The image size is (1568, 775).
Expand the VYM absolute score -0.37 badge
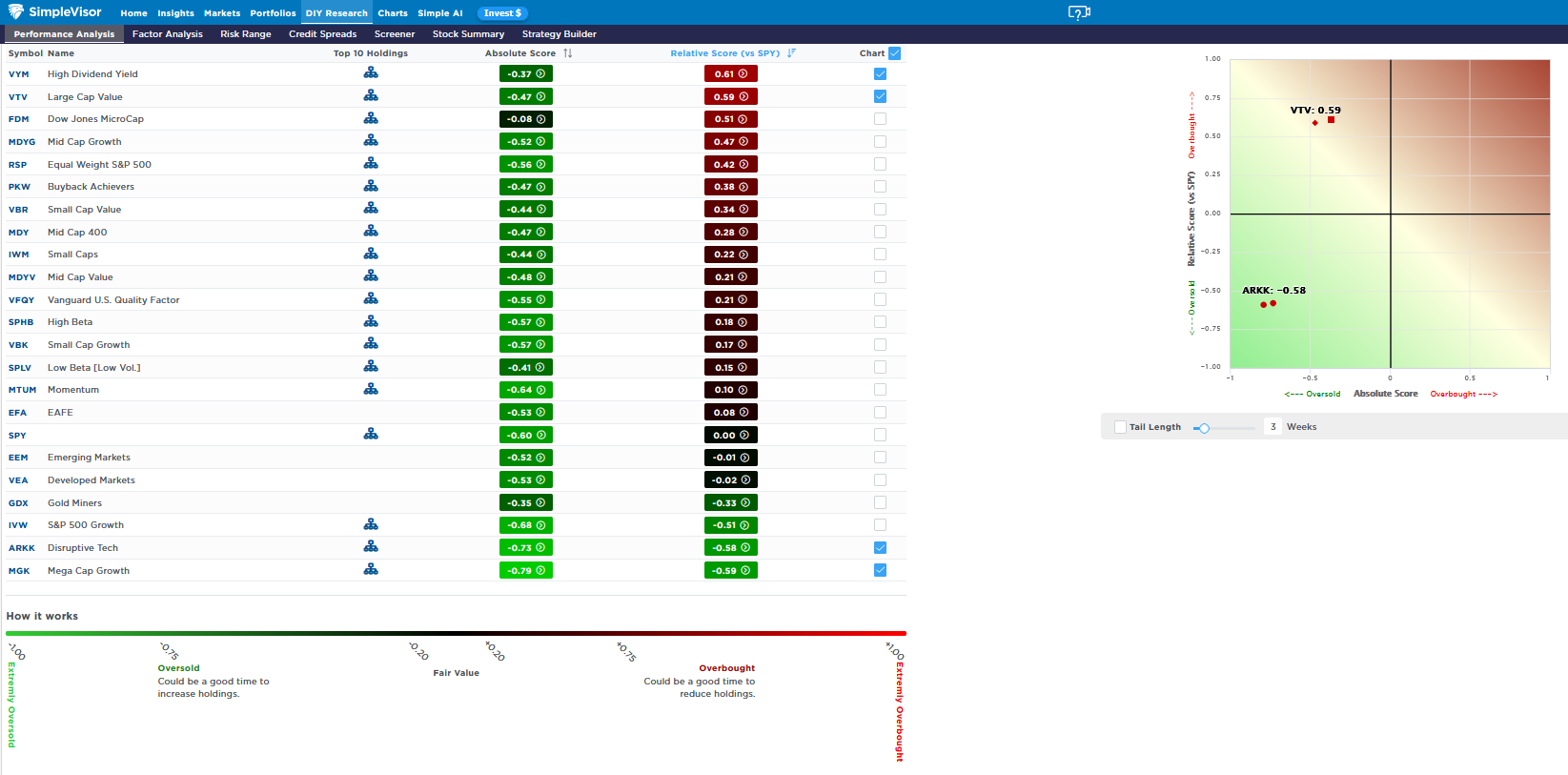tap(525, 73)
